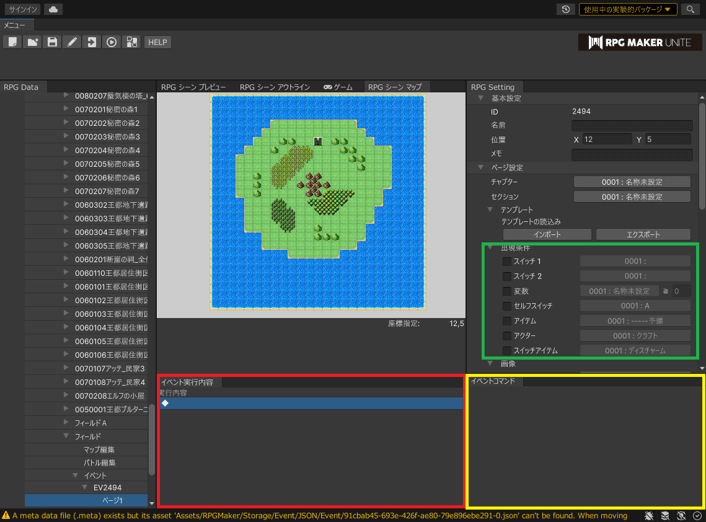This screenshot has height=522, width=706.
Task: Select マップ編集 in the tree
Action: [98, 450]
